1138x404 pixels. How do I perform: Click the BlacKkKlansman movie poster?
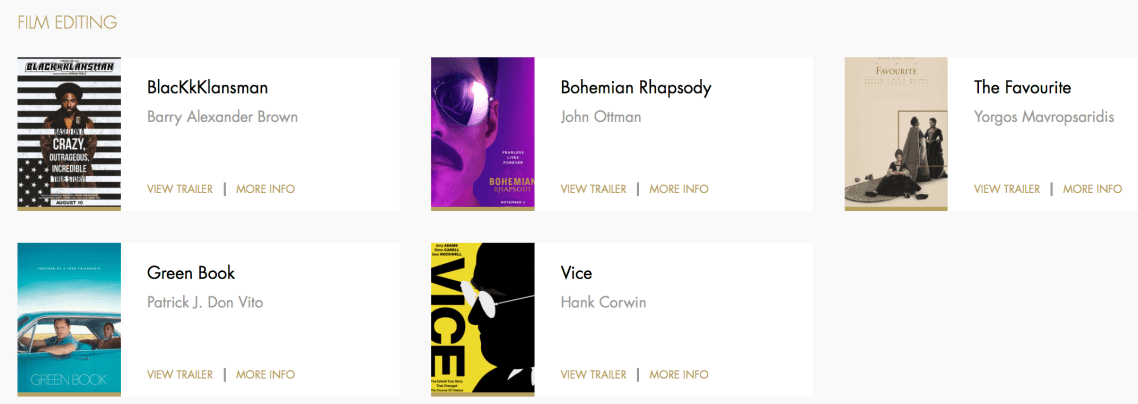(x=69, y=133)
